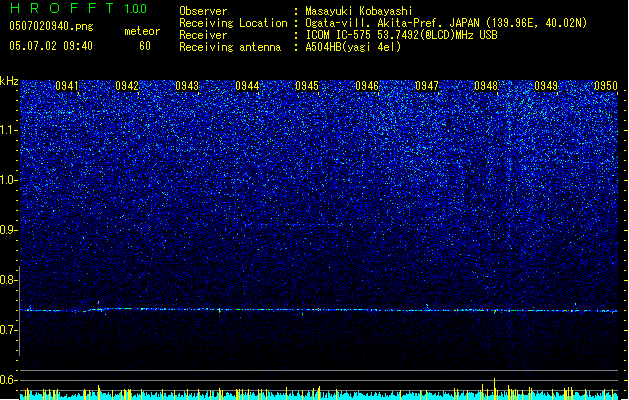
Task: Click the 0941 time marker
Action: 67,86
